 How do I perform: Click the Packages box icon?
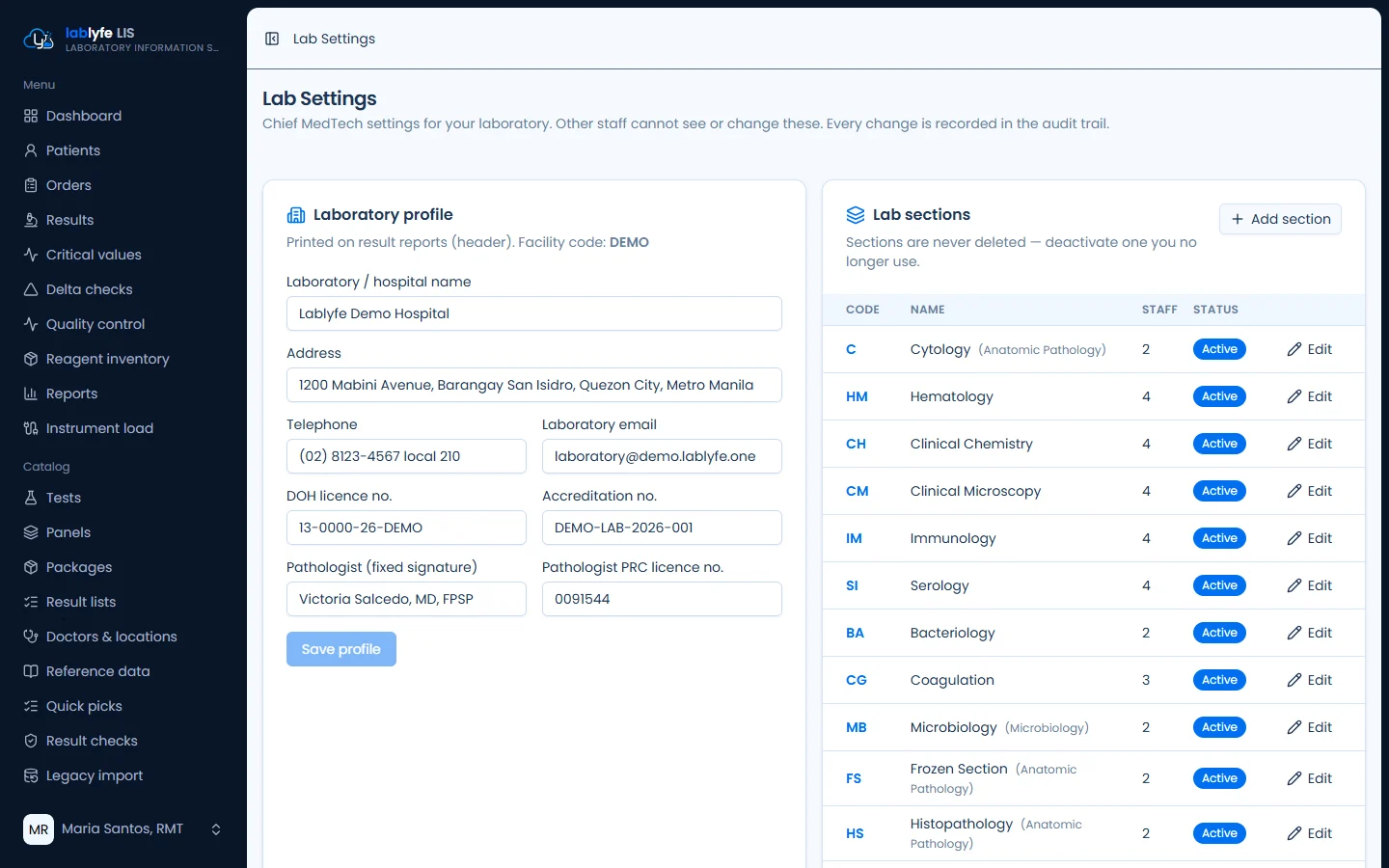[31, 567]
